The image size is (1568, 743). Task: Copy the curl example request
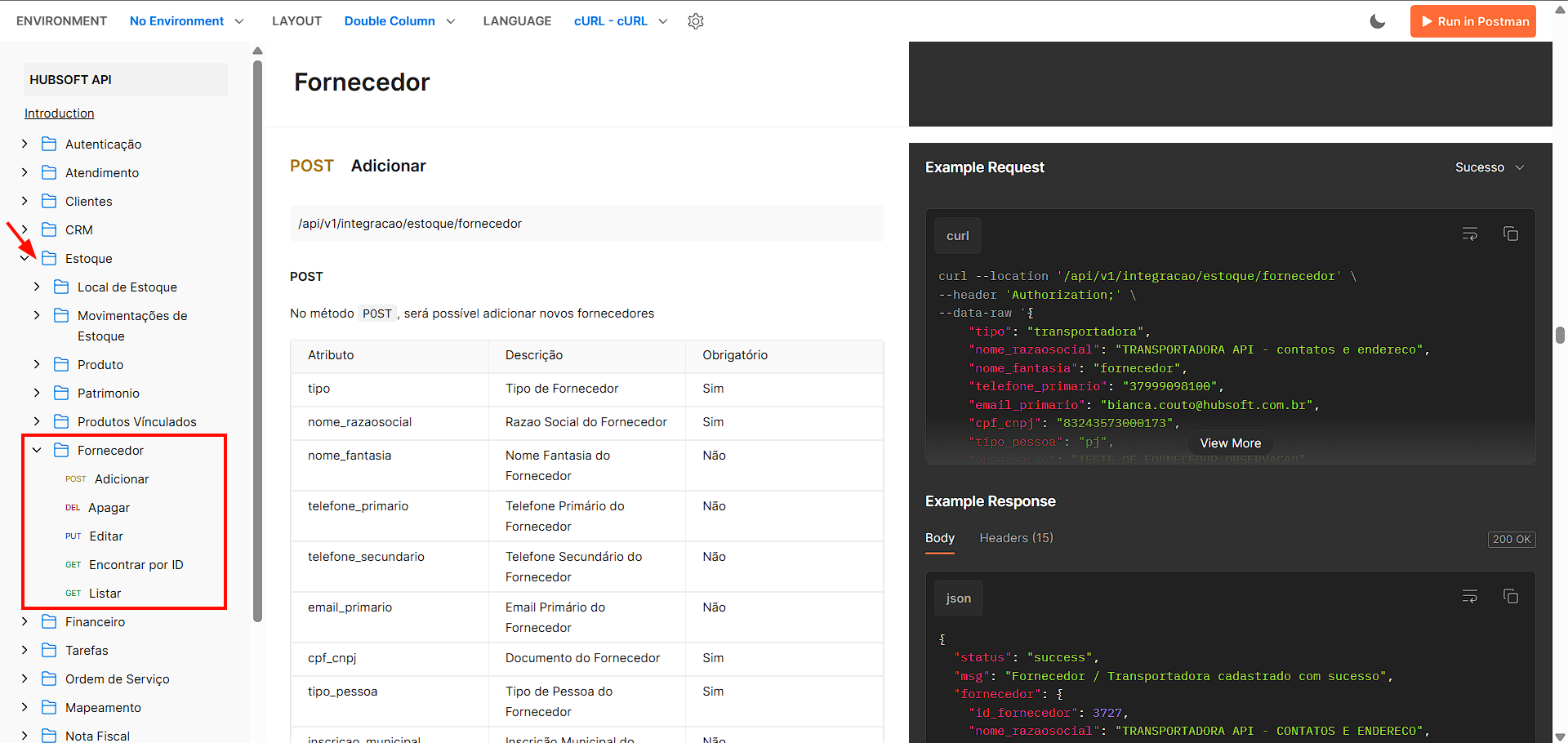coord(1511,234)
